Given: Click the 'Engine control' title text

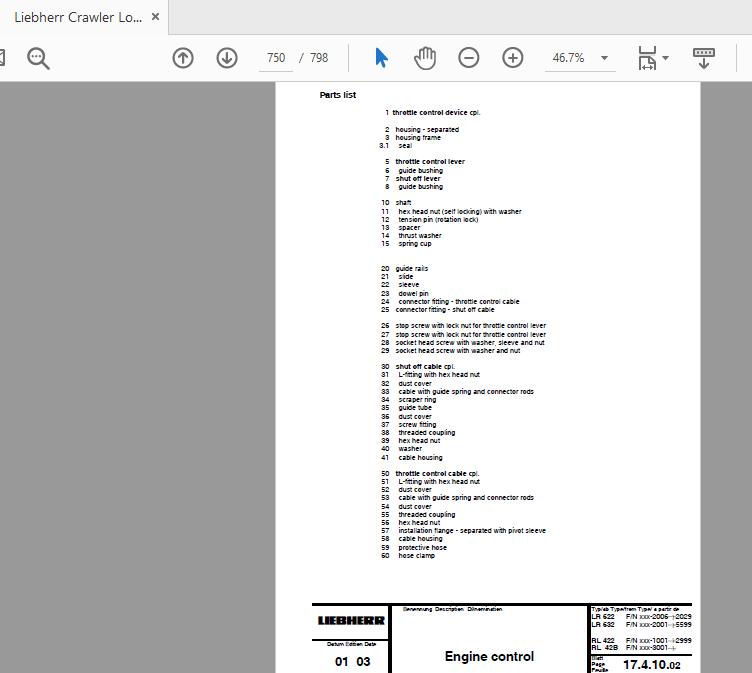Looking at the screenshot, I should point(489,656).
